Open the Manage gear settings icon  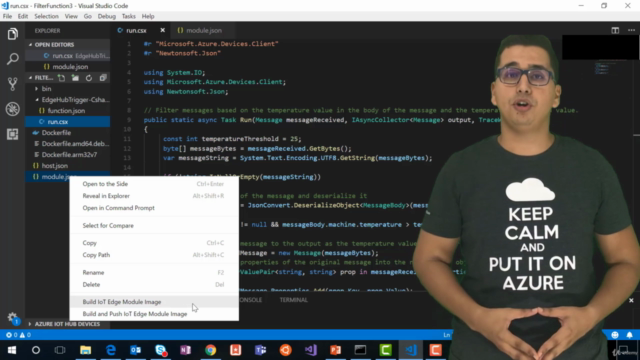tap(13, 318)
